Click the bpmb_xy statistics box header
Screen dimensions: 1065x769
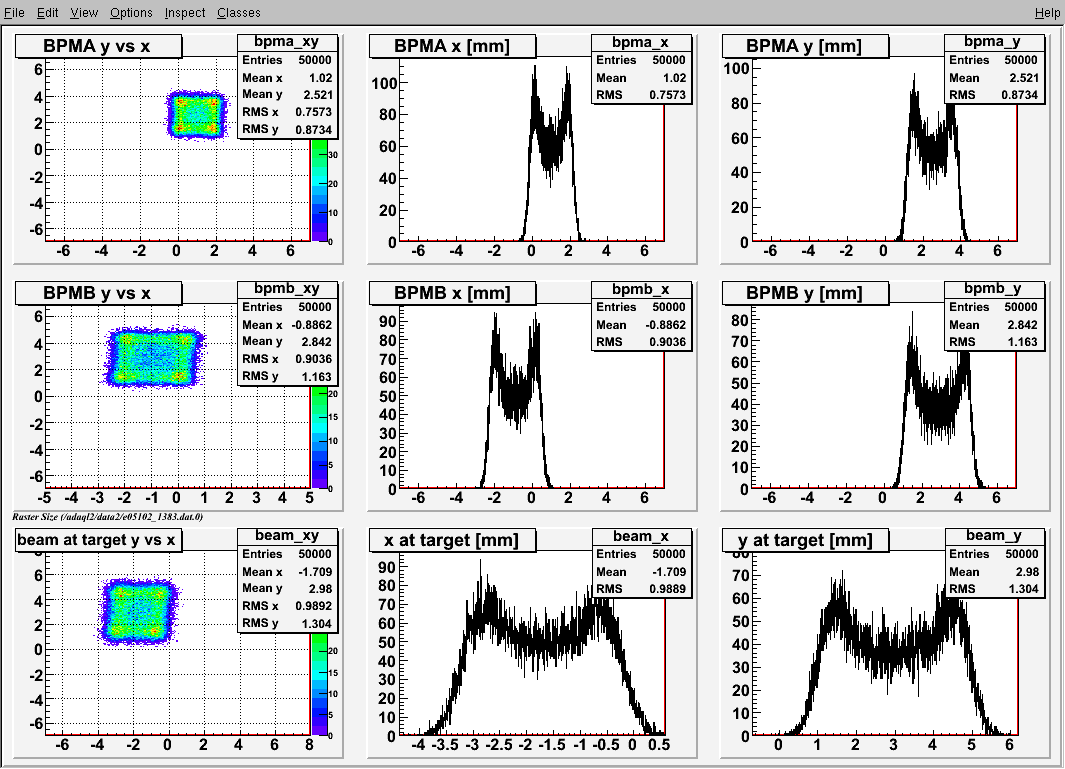(x=287, y=289)
